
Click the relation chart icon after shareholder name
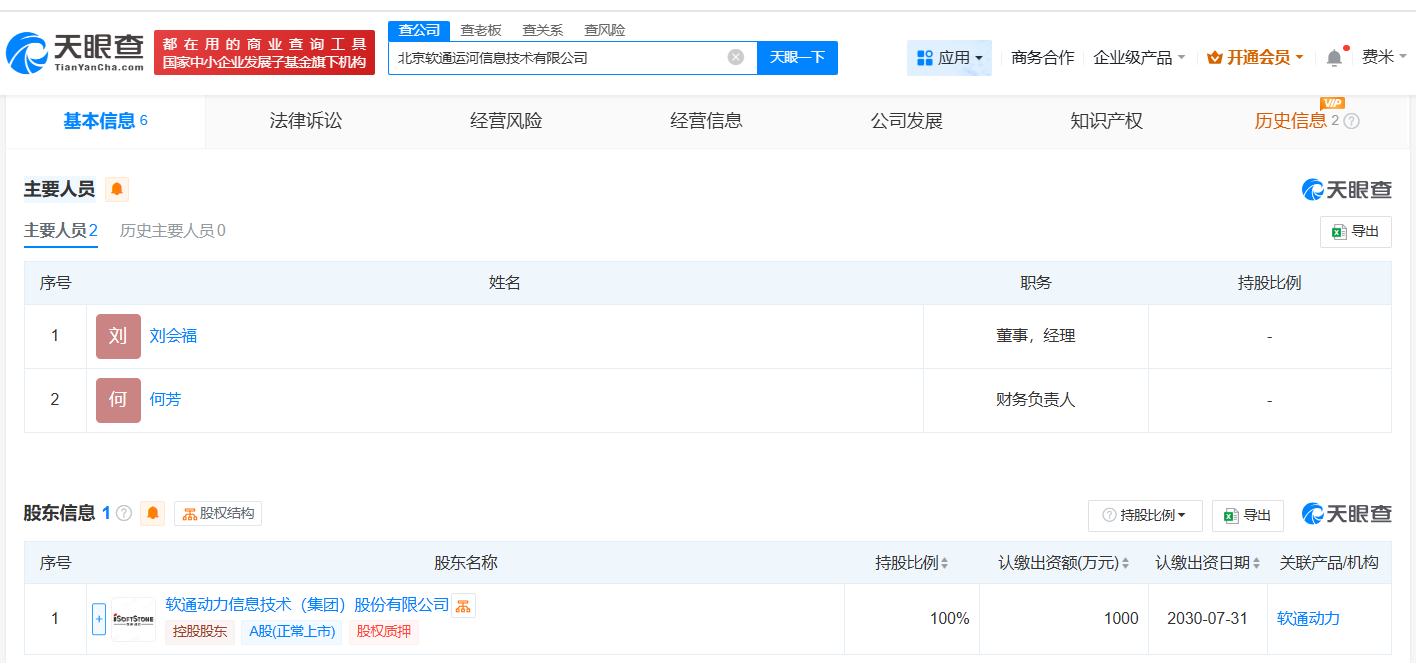pos(462,605)
